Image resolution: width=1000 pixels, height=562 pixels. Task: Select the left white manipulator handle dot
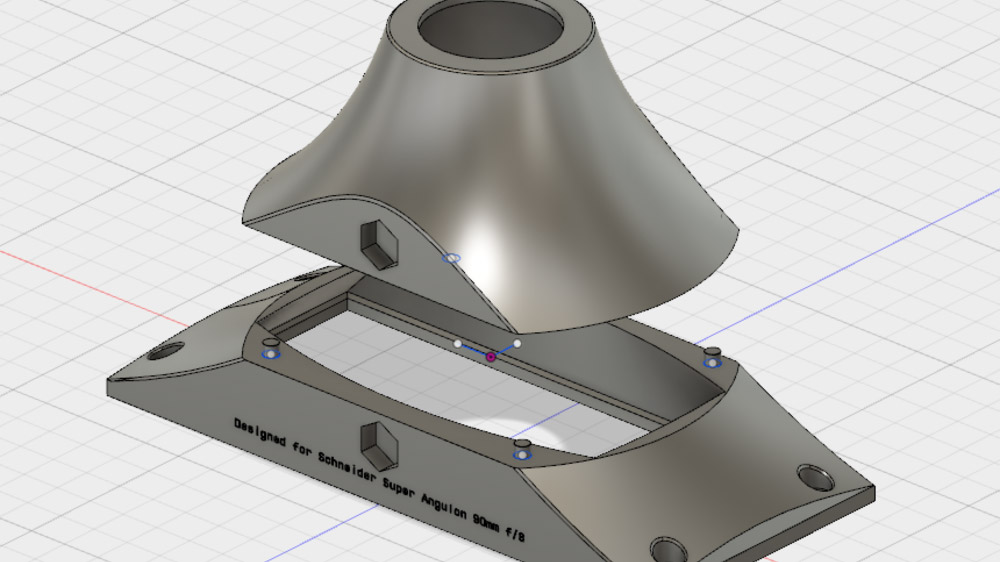pyautogui.click(x=458, y=344)
